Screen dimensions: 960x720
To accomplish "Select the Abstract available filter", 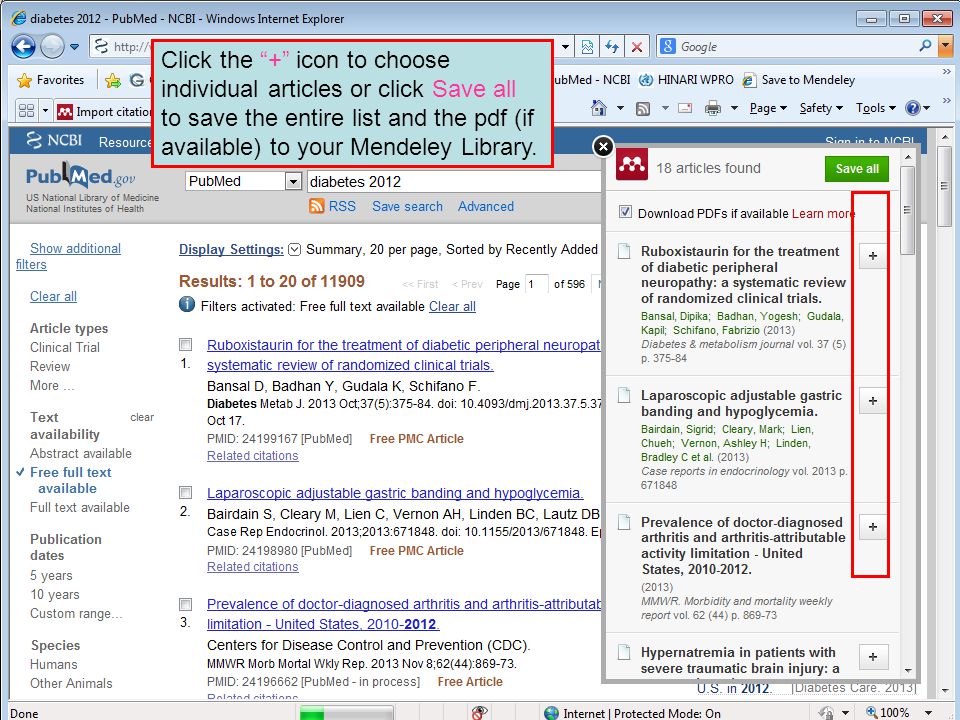I will tap(81, 454).
